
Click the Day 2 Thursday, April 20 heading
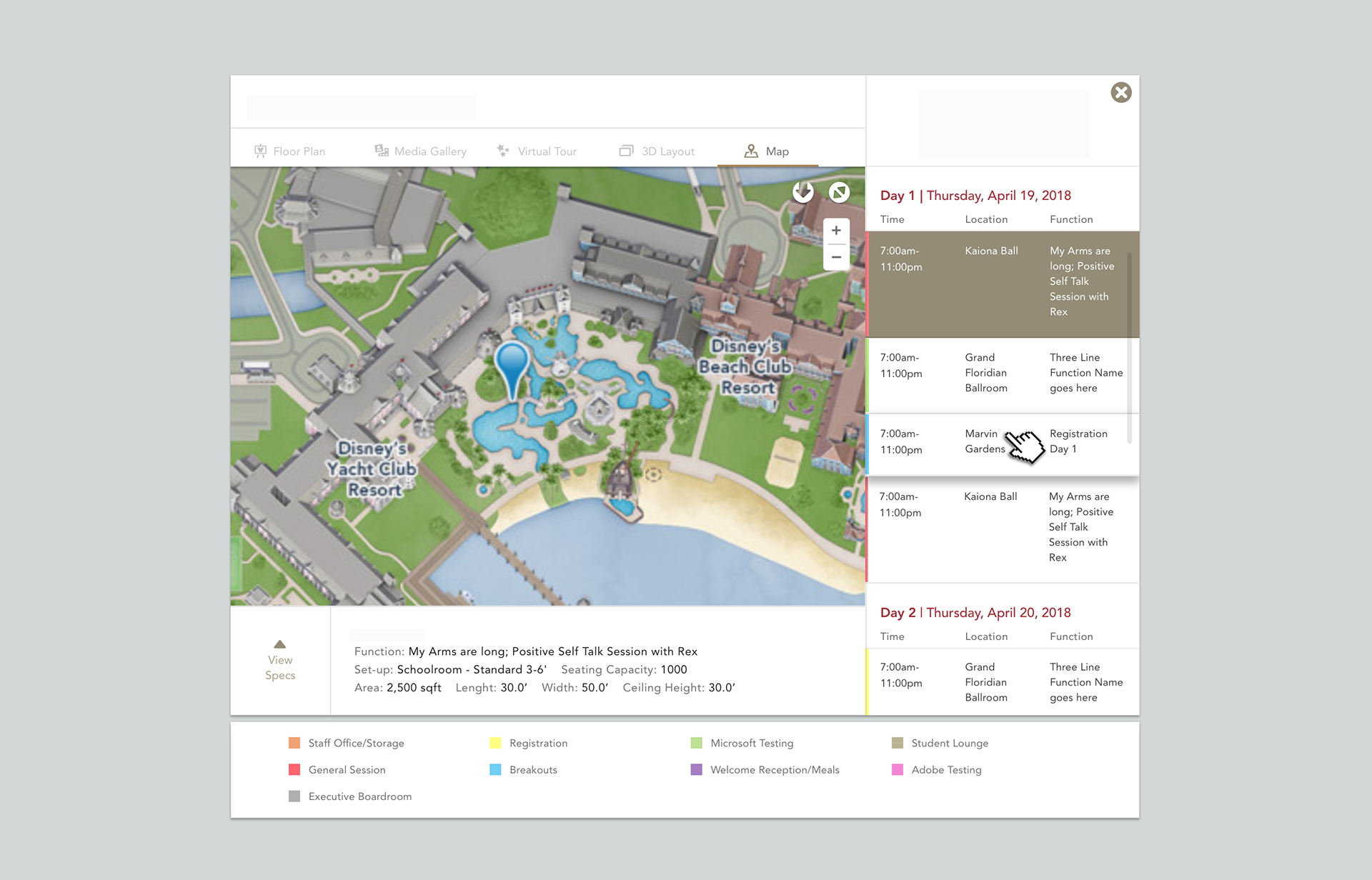(x=975, y=613)
